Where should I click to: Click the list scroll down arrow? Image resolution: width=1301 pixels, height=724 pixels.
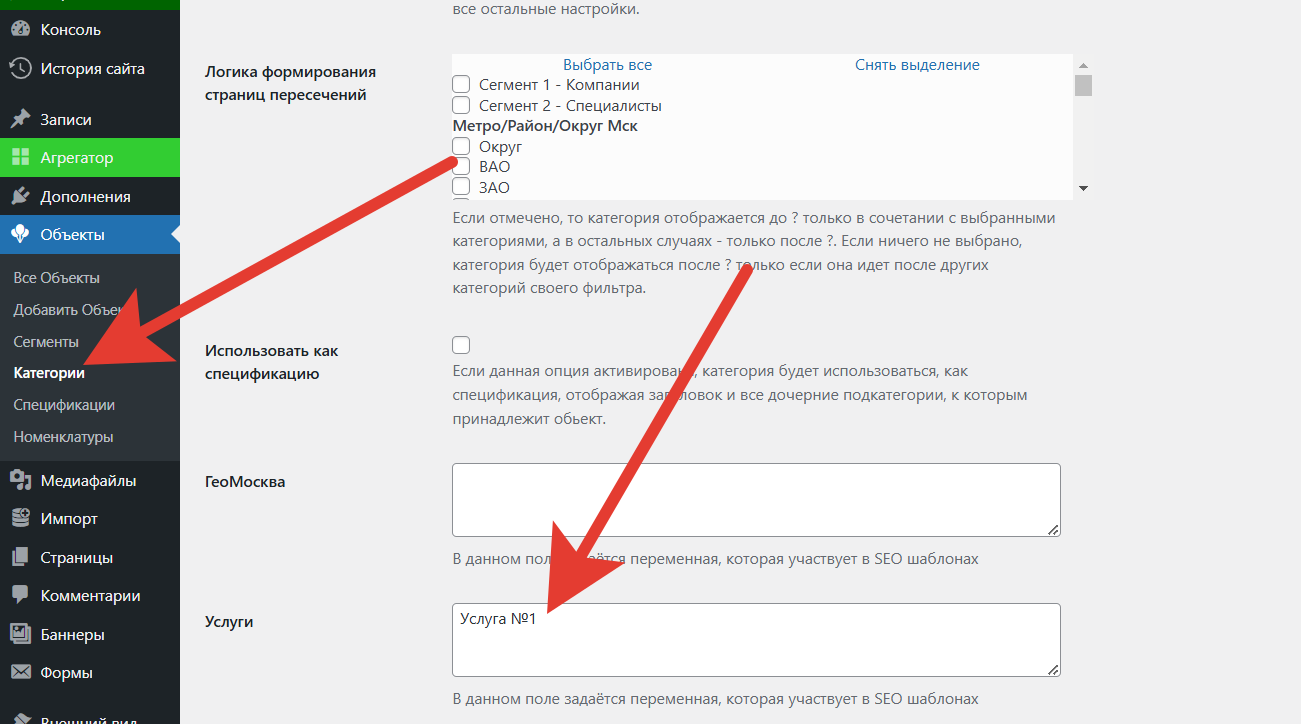(1083, 188)
